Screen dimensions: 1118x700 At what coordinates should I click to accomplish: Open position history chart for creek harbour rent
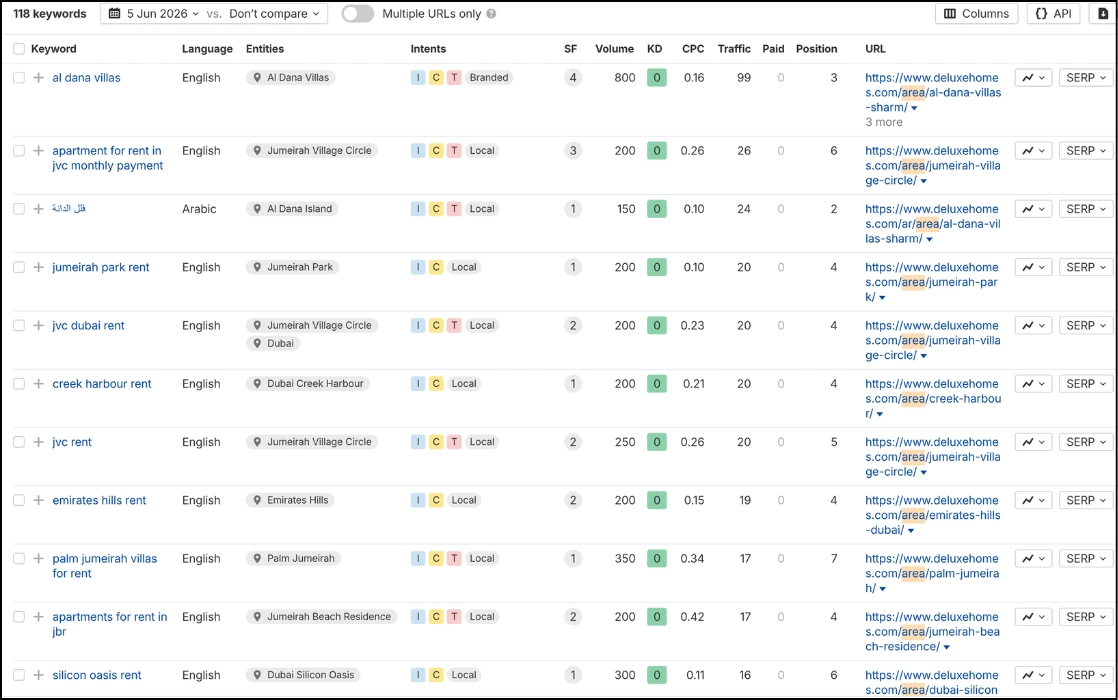click(x=1033, y=384)
